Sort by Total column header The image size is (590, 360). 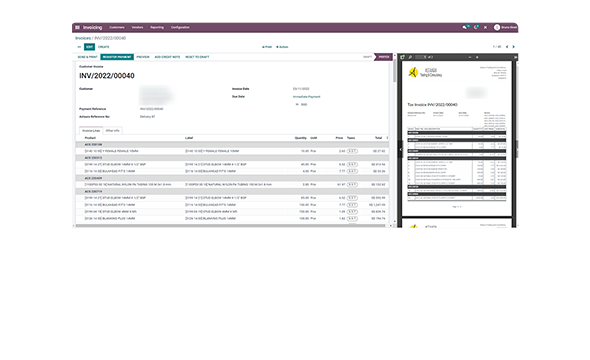tap(379, 138)
